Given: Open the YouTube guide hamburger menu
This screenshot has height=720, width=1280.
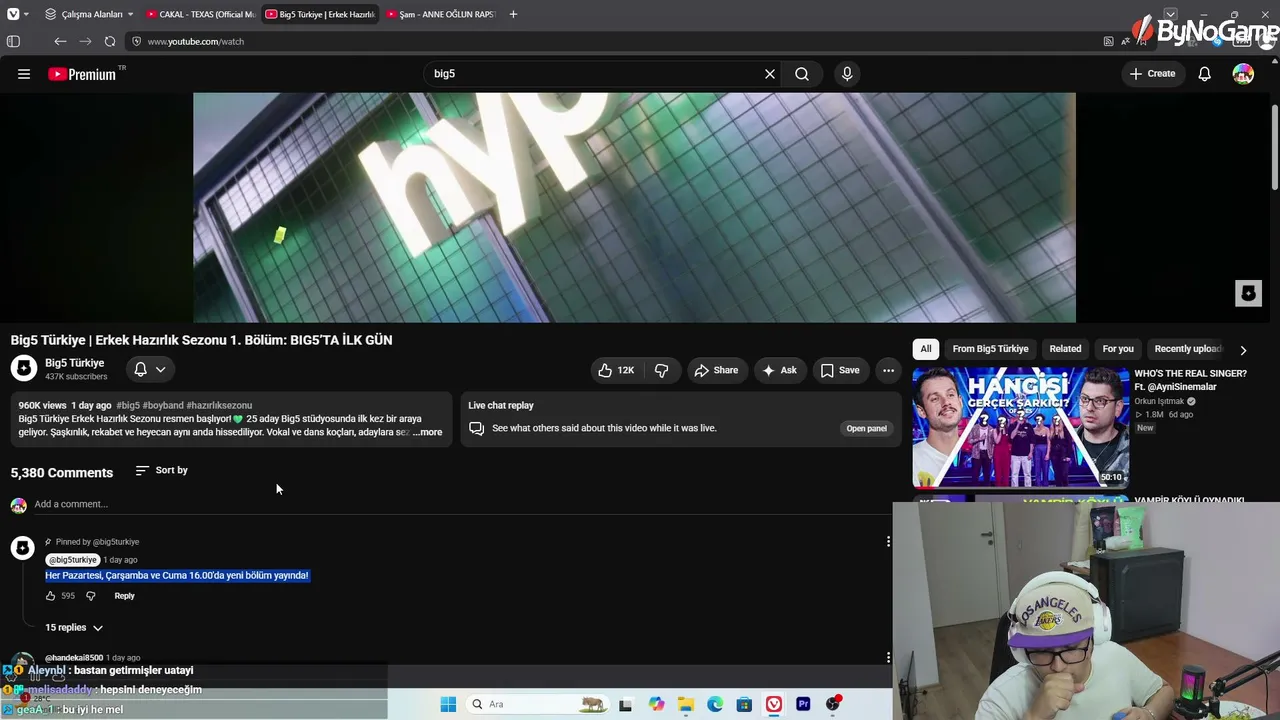Looking at the screenshot, I should click(x=24, y=74).
